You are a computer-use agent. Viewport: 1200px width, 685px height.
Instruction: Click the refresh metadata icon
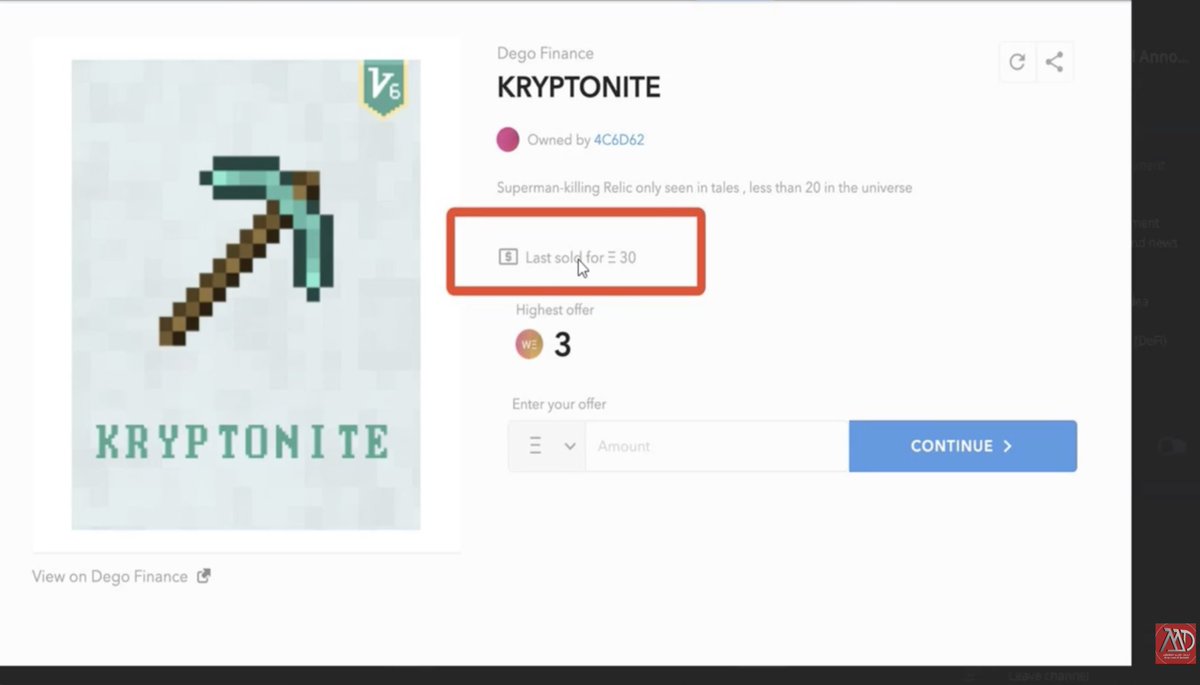1017,62
